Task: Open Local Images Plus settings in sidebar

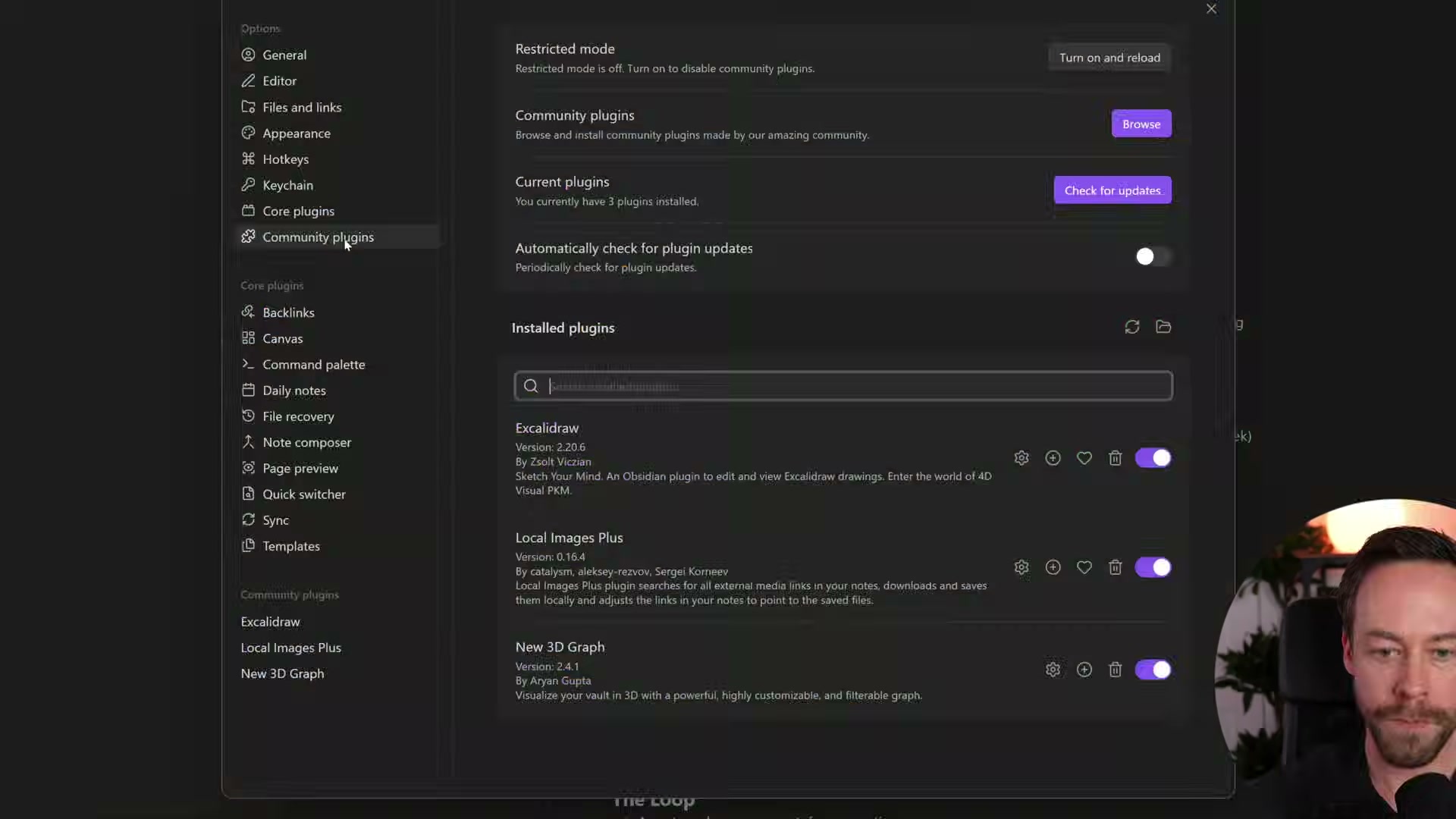Action: coord(337,648)
